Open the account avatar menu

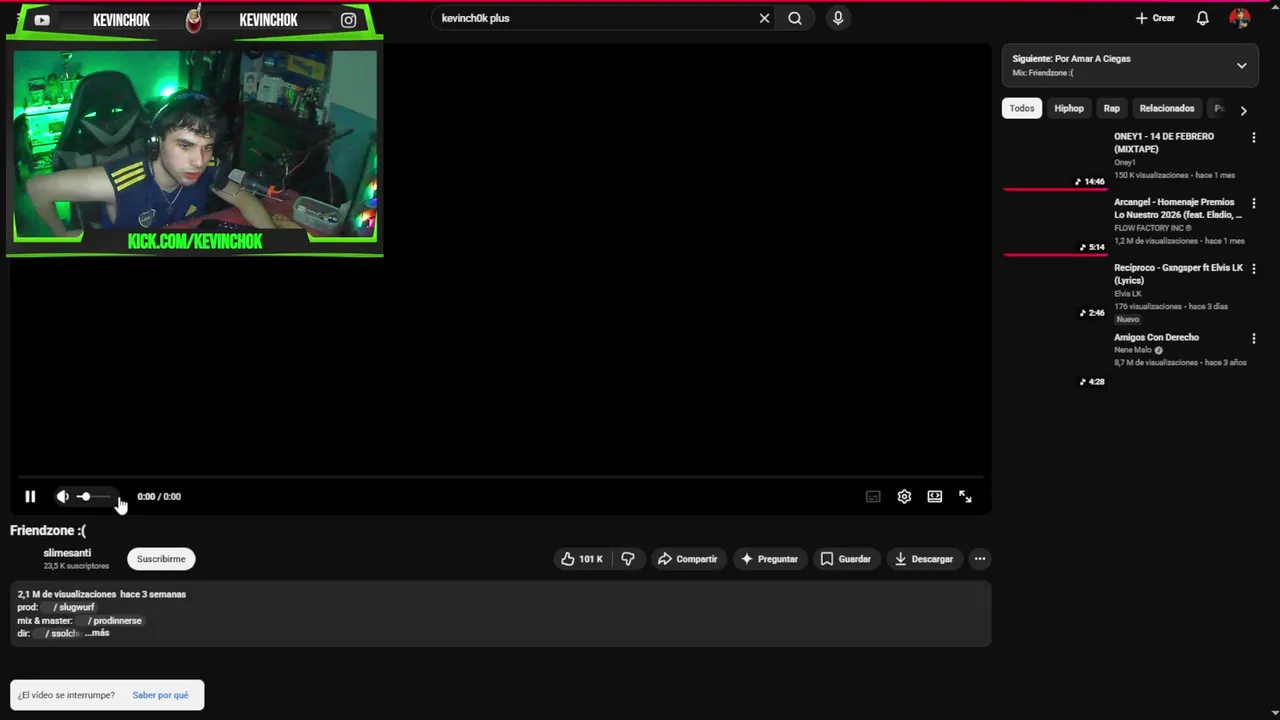pyautogui.click(x=1240, y=18)
